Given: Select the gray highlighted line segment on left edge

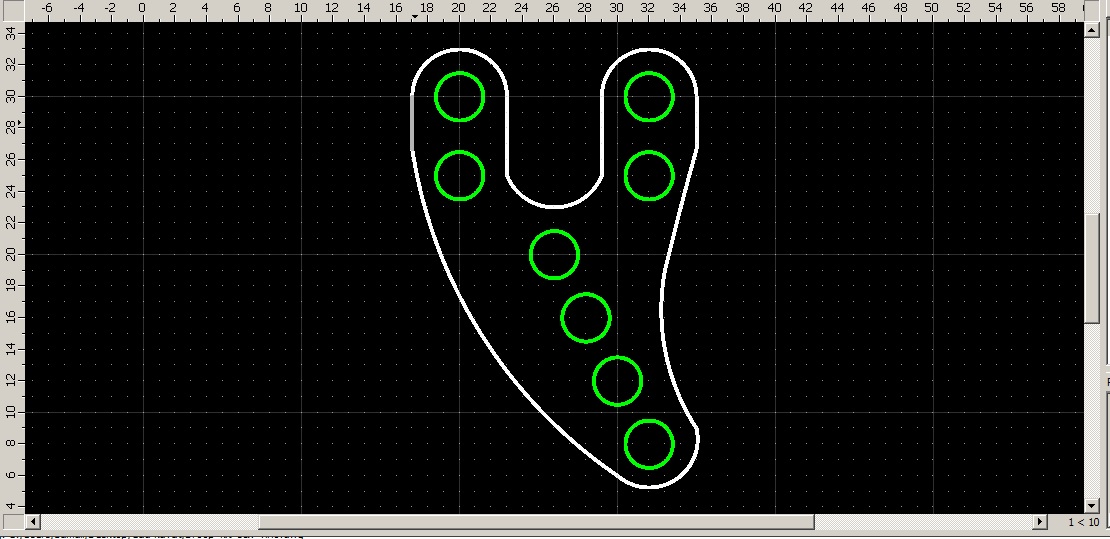Looking at the screenshot, I should pyautogui.click(x=412, y=122).
